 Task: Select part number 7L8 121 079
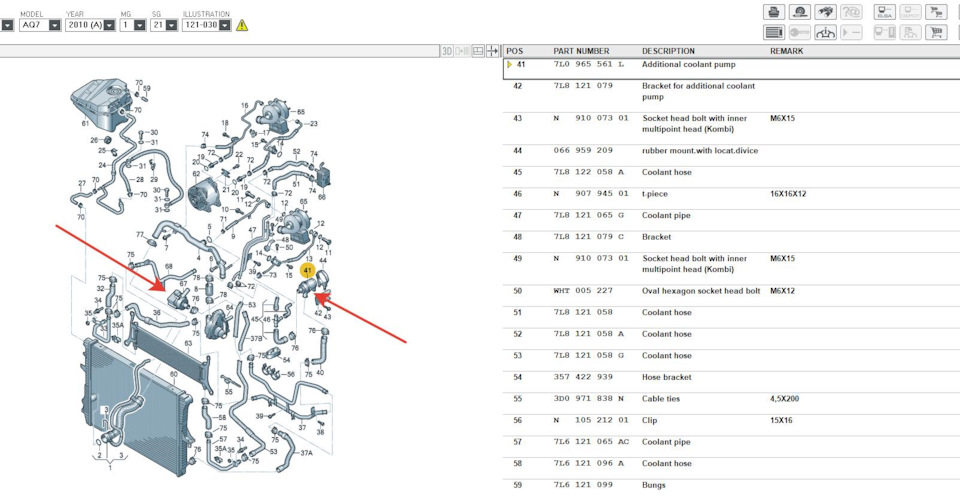pos(584,86)
